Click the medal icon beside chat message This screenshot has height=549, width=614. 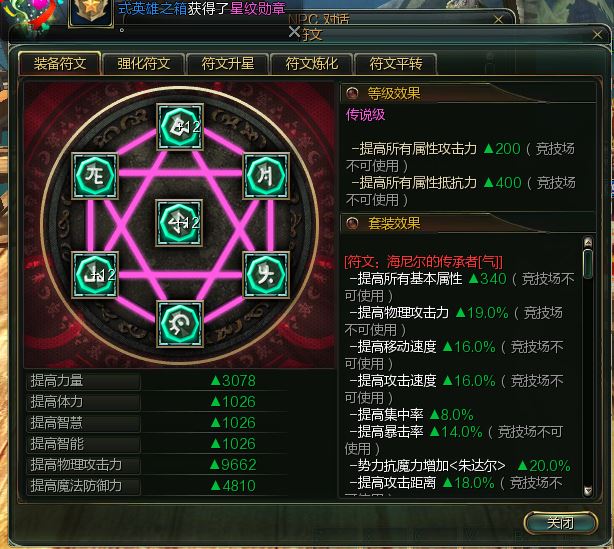(91, 12)
